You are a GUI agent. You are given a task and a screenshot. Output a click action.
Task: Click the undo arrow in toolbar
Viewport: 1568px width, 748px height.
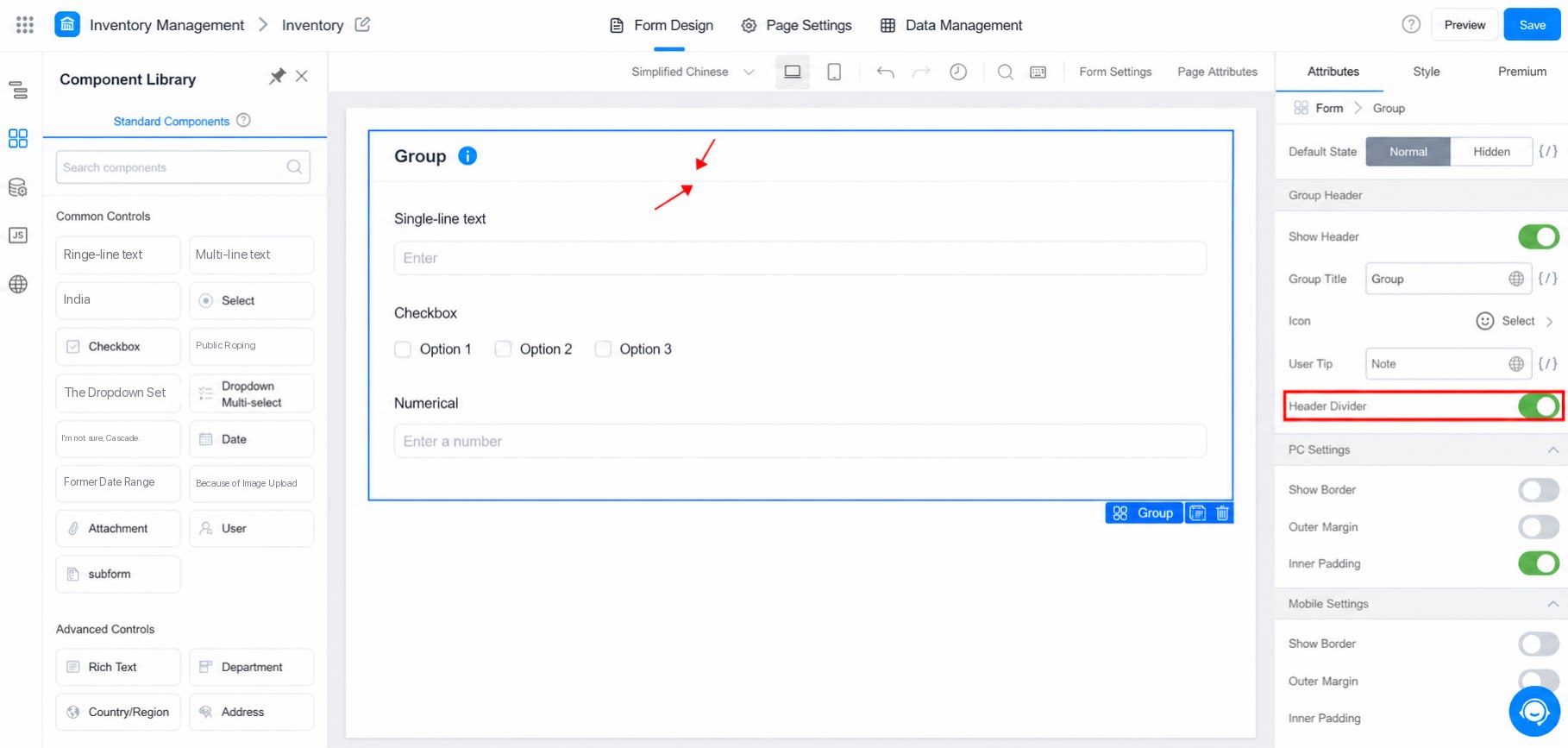click(x=885, y=72)
